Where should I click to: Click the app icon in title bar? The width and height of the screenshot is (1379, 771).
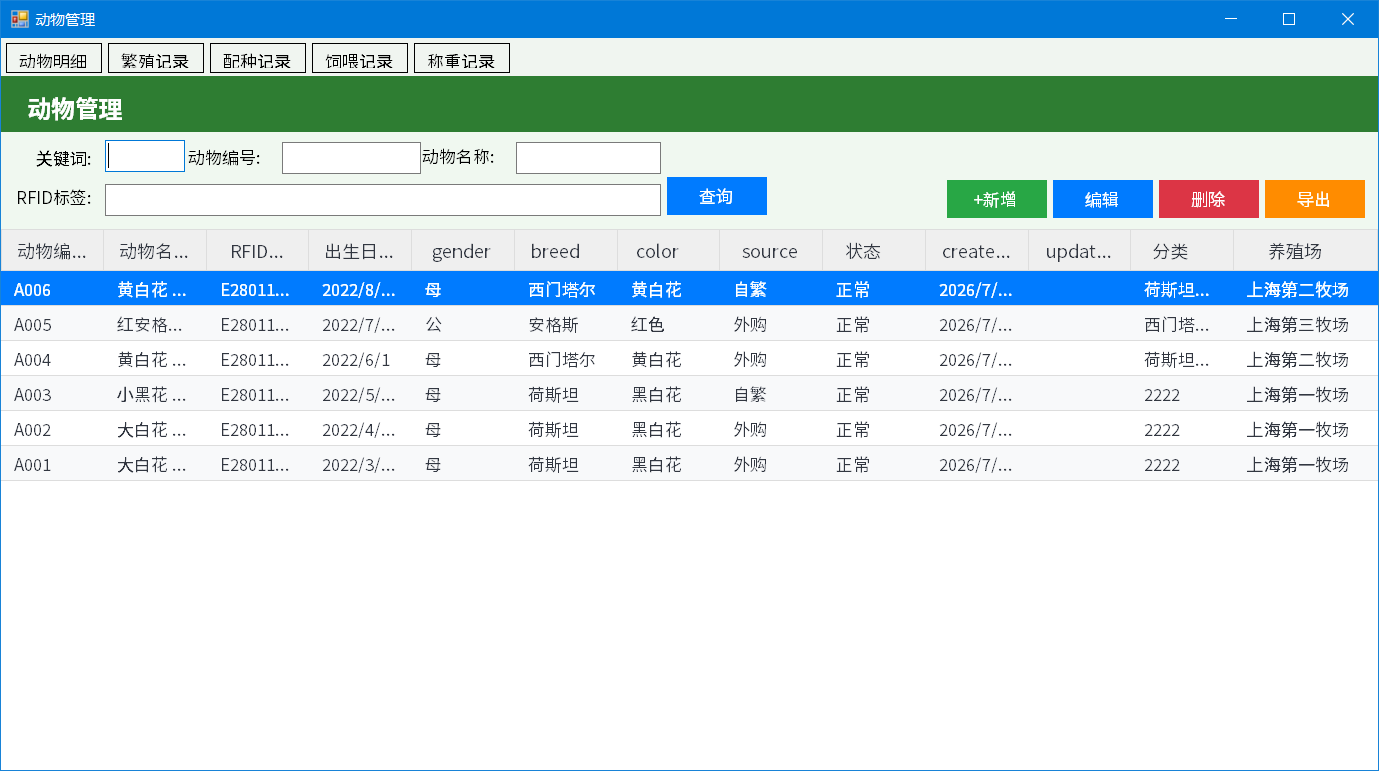20,19
